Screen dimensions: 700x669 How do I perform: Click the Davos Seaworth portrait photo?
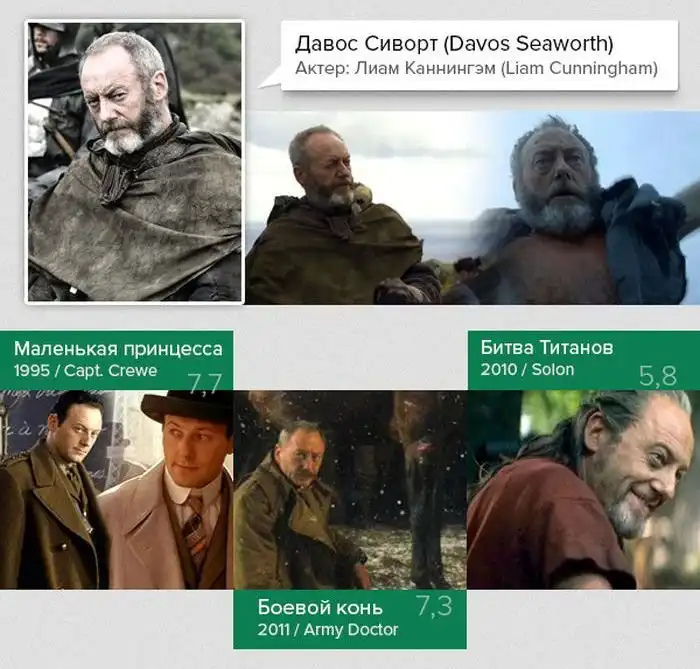[x=134, y=162]
